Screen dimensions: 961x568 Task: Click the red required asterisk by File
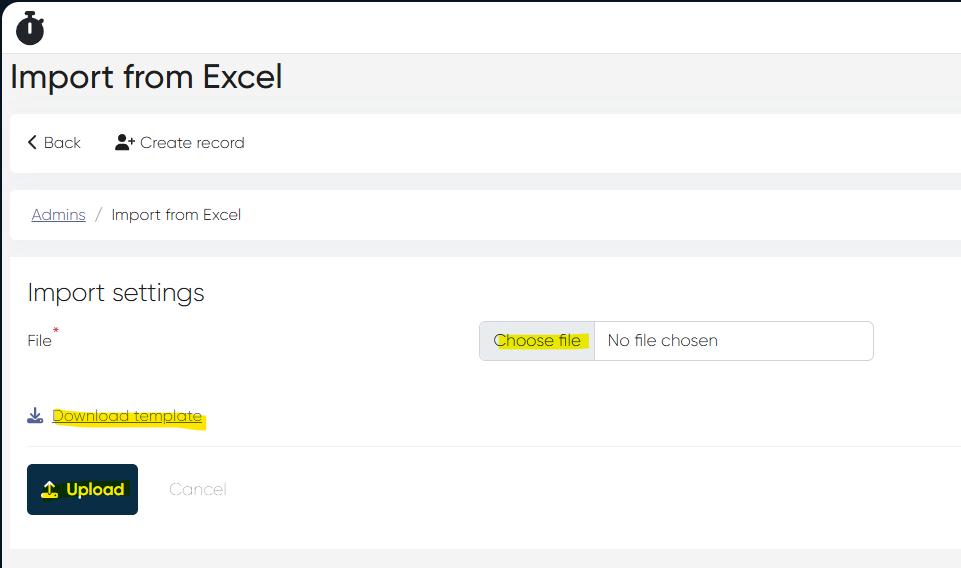[x=56, y=331]
